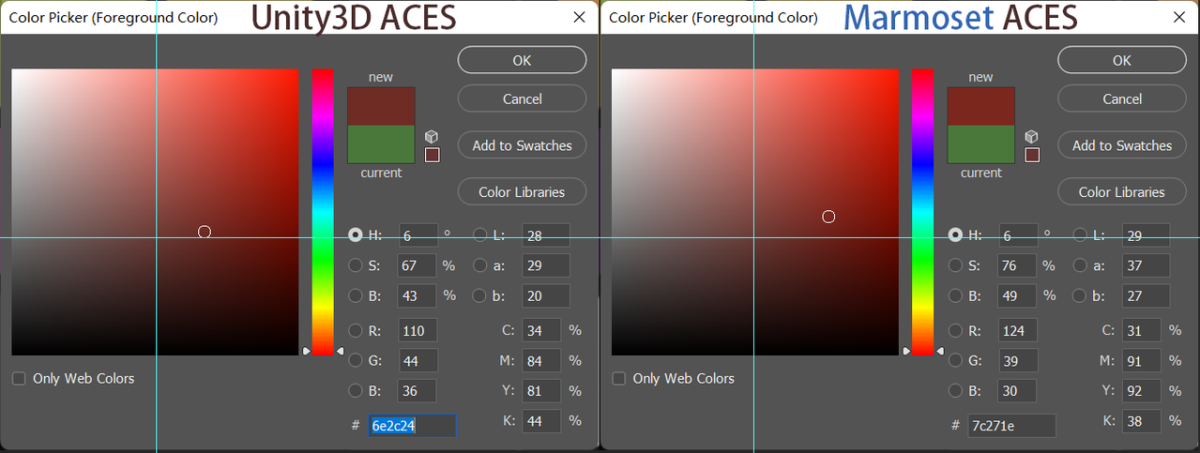1200x453 pixels.
Task: Click the current green swatch in Unity3D ACES picker
Action: click(x=381, y=143)
